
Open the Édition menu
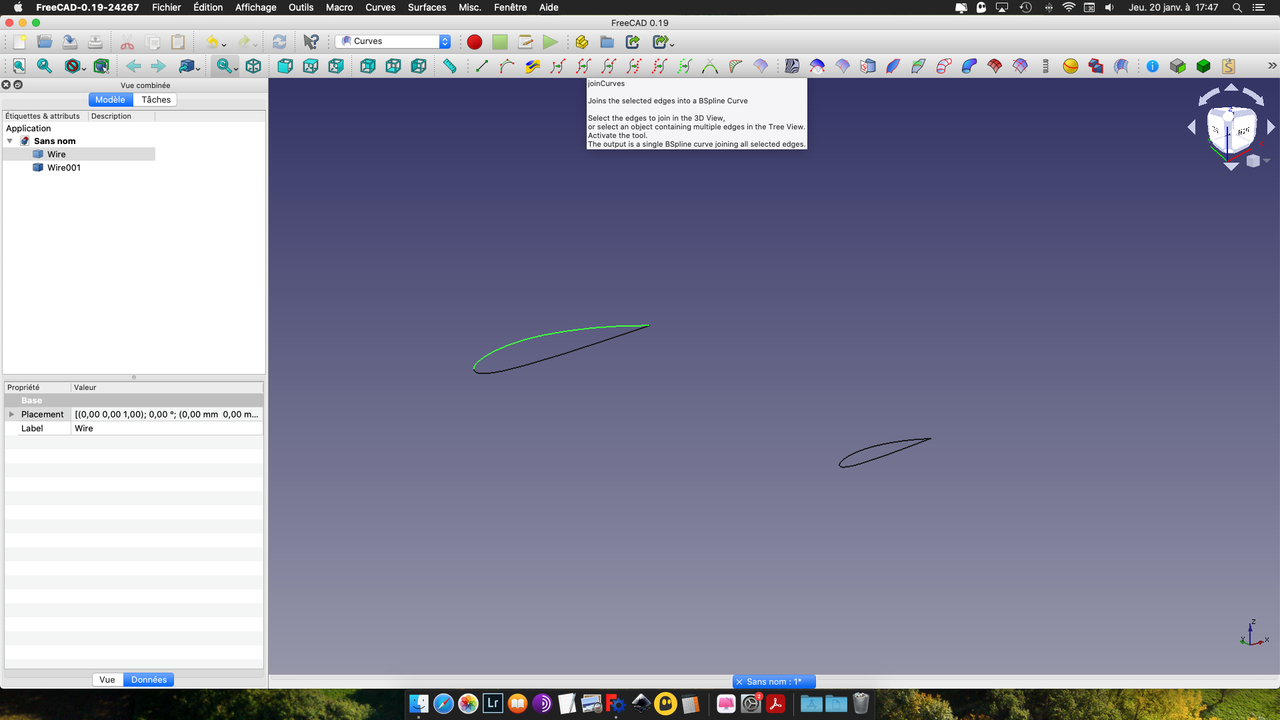pyautogui.click(x=208, y=7)
